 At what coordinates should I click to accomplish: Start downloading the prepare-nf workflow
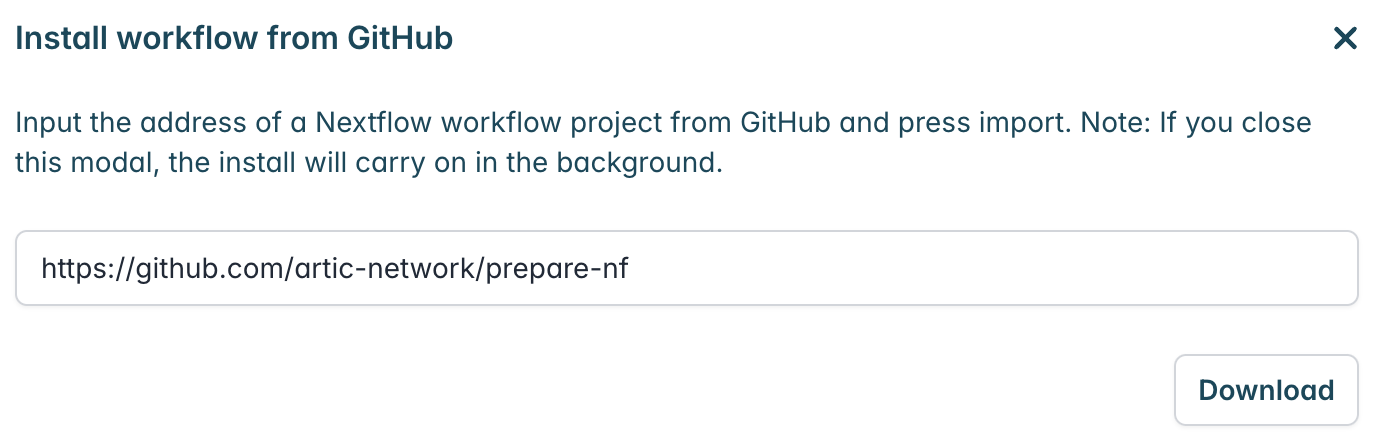coord(1266,390)
